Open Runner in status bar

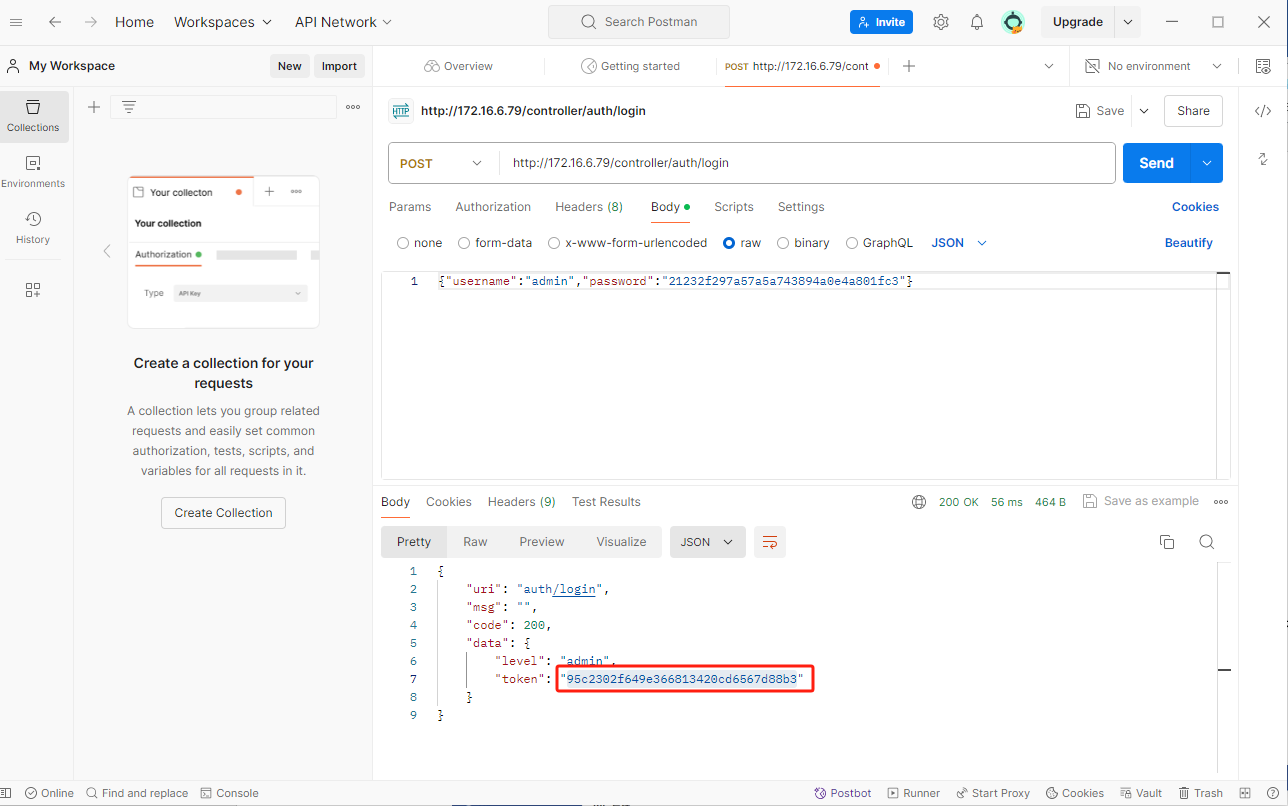[913, 793]
